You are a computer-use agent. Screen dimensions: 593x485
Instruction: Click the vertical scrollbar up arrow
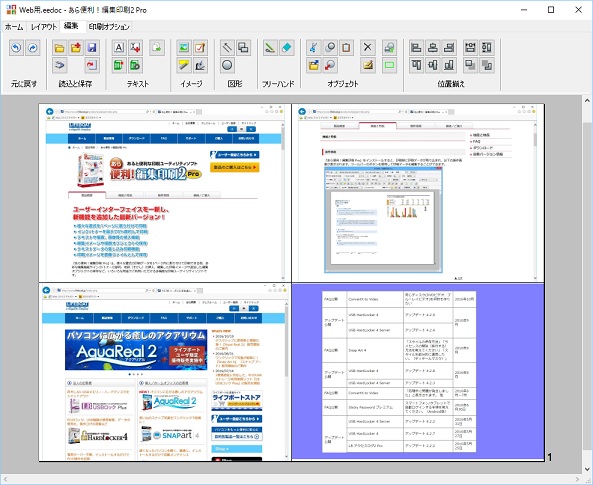click(587, 101)
